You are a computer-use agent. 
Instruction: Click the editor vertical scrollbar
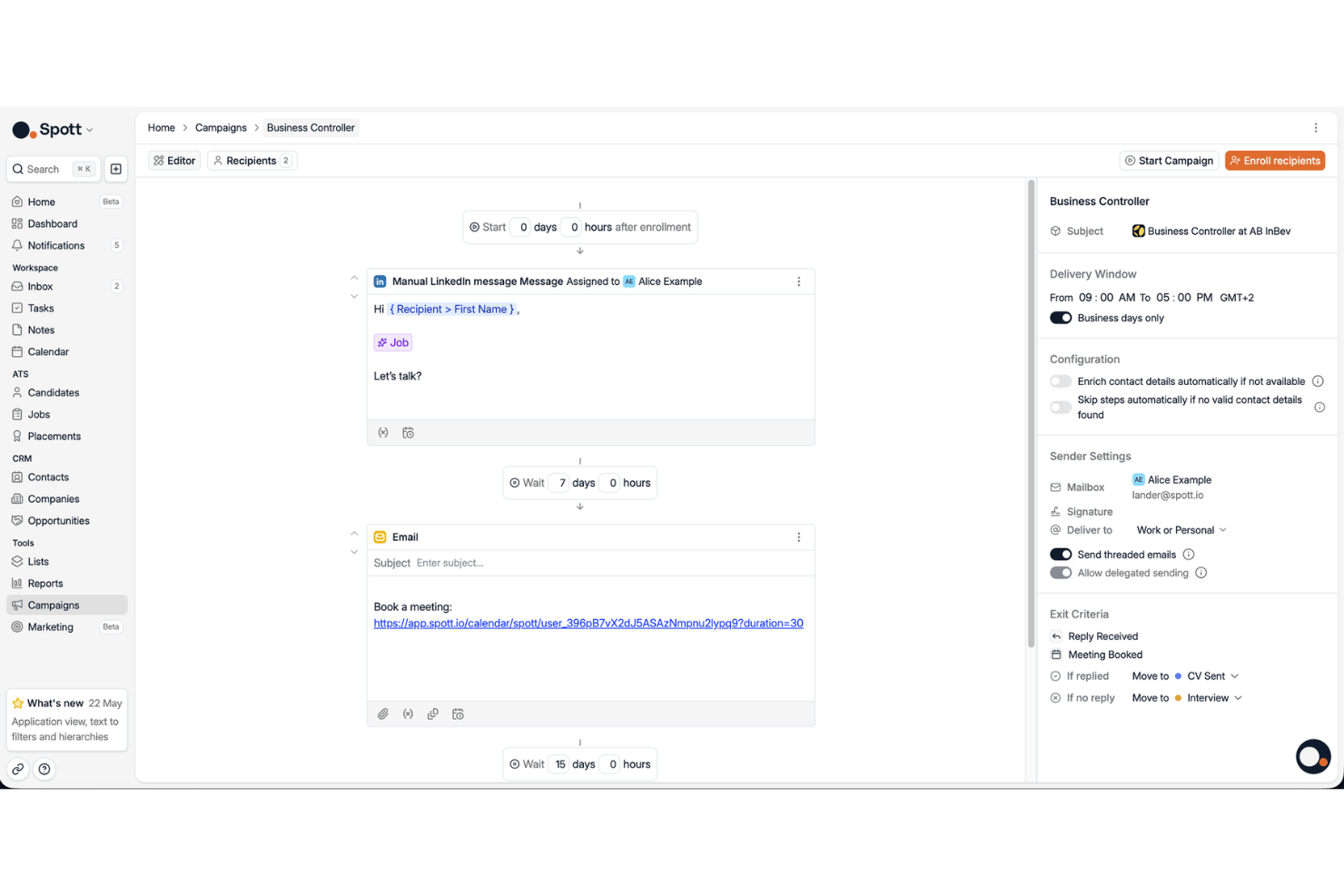coord(1031,414)
